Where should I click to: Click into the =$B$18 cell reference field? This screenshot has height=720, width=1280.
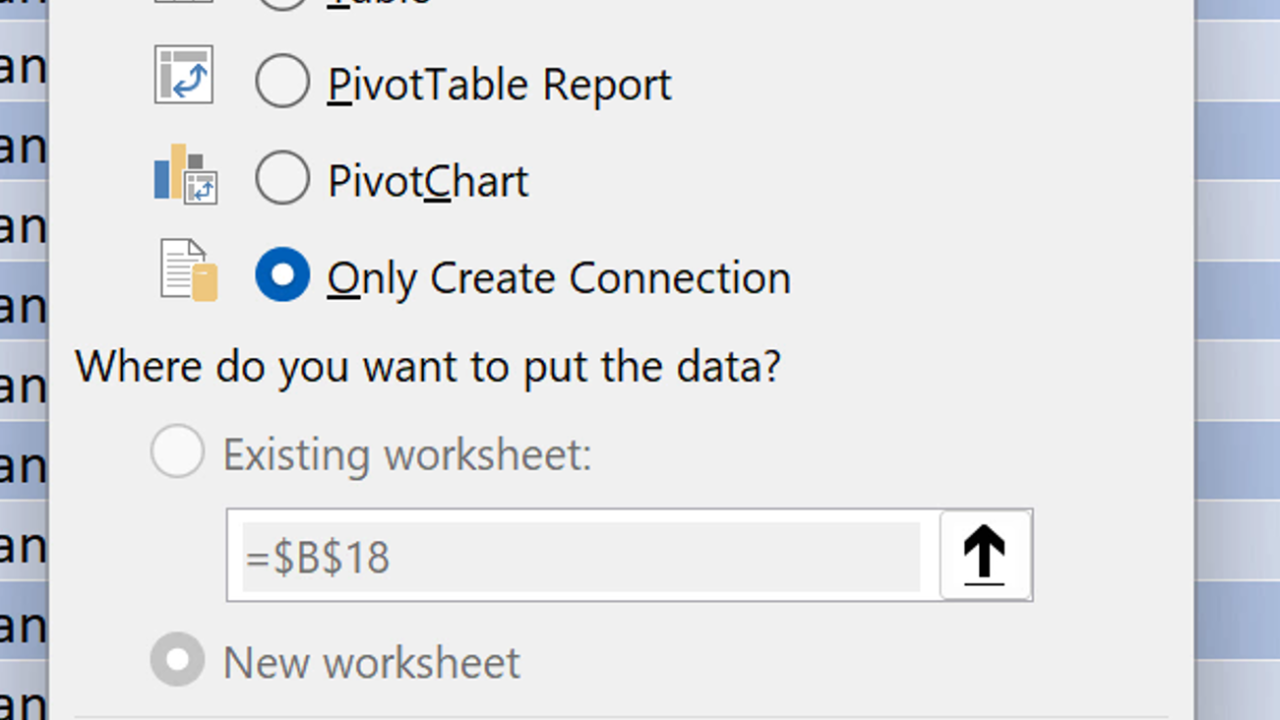[x=580, y=556]
